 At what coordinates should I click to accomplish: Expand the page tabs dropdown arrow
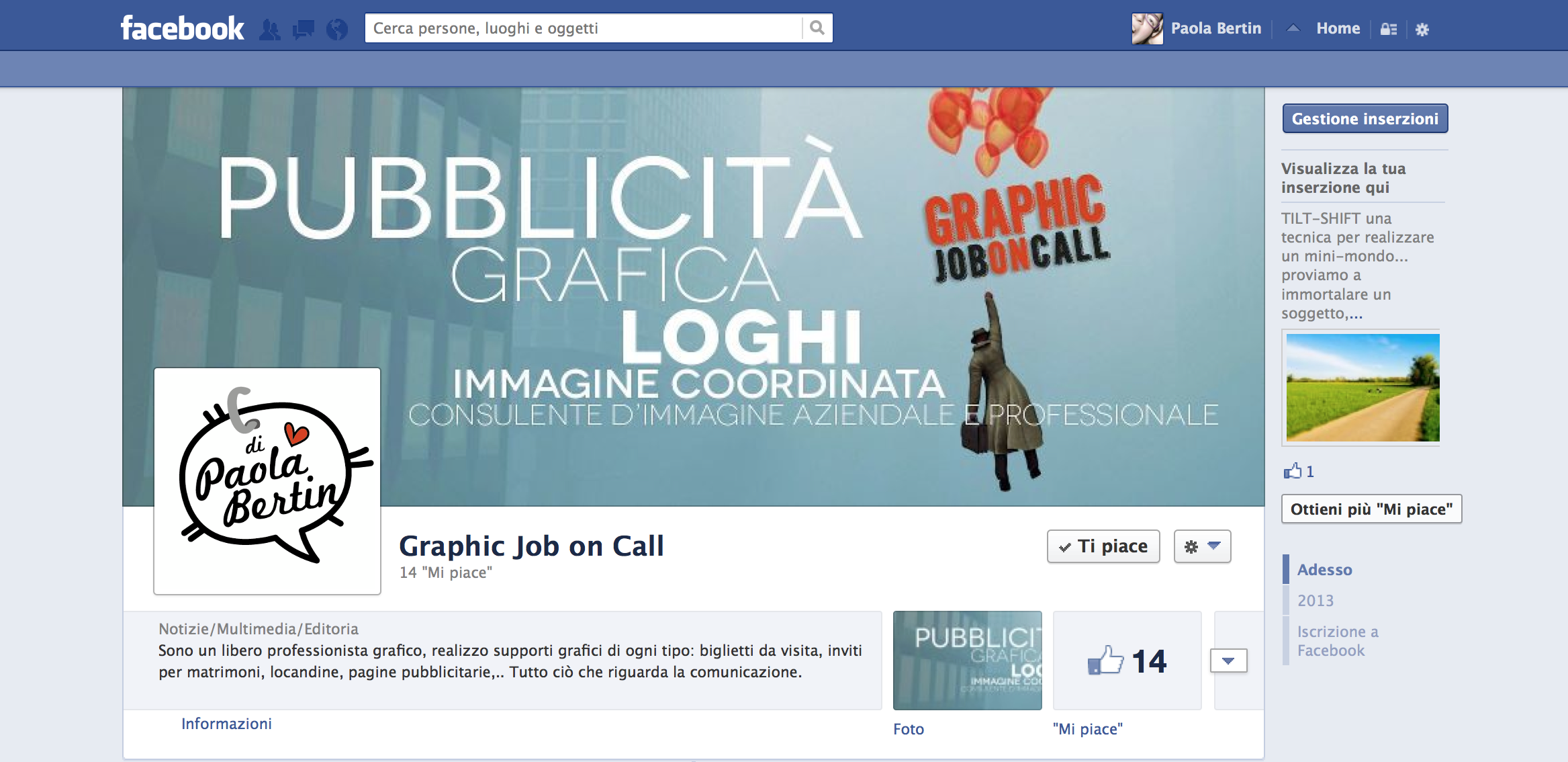coord(1228,661)
